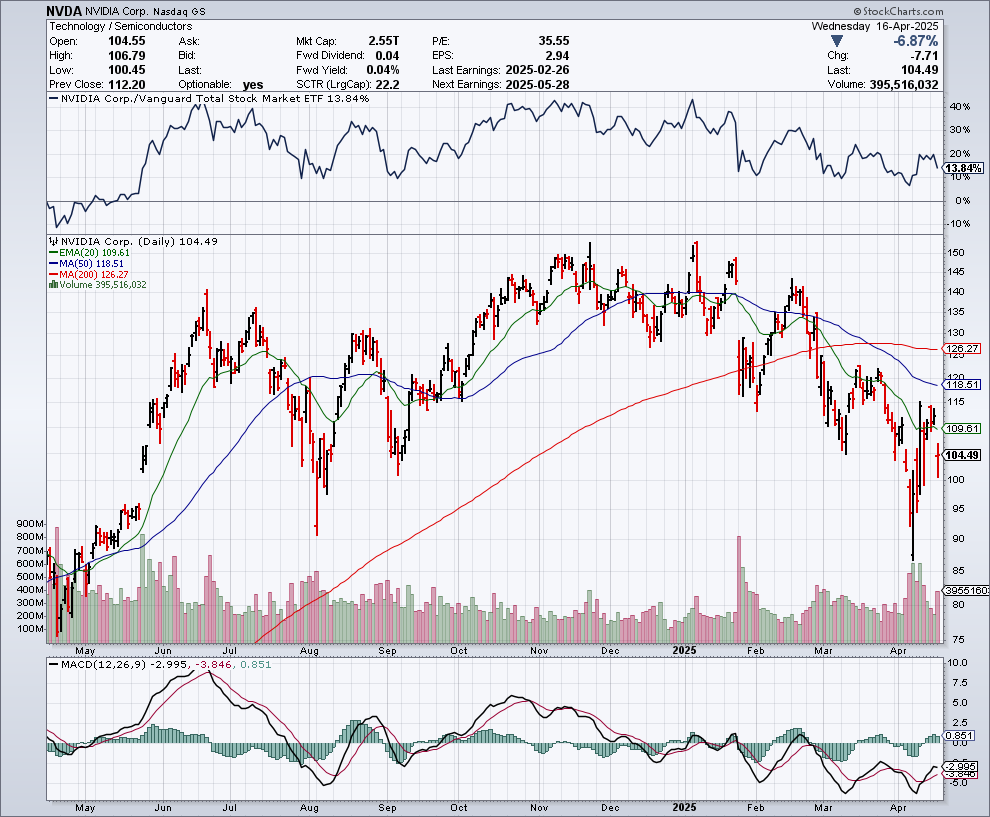Click the High value 106.79

pyautogui.click(x=126, y=56)
